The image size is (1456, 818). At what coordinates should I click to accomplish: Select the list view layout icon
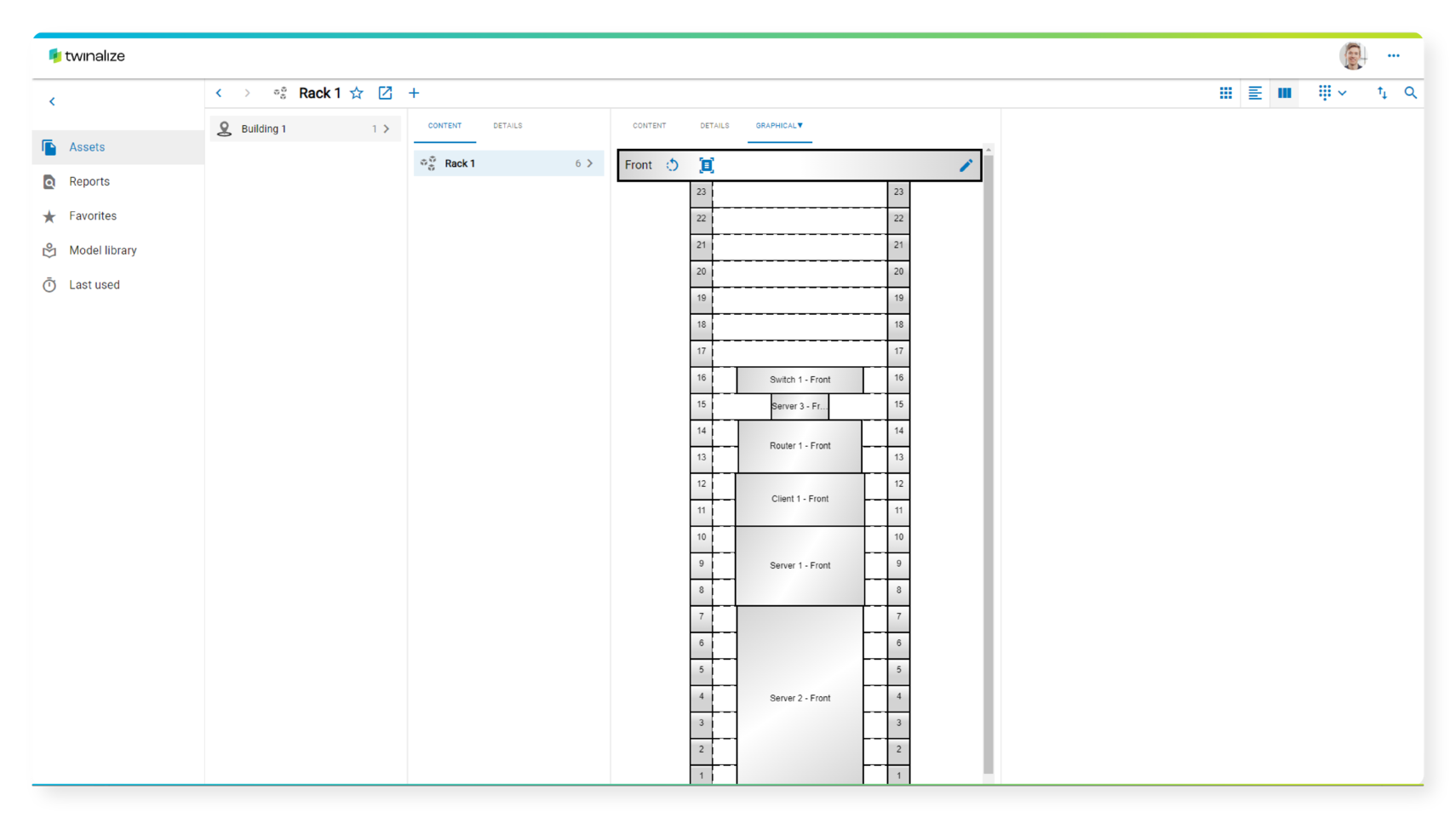point(1255,94)
